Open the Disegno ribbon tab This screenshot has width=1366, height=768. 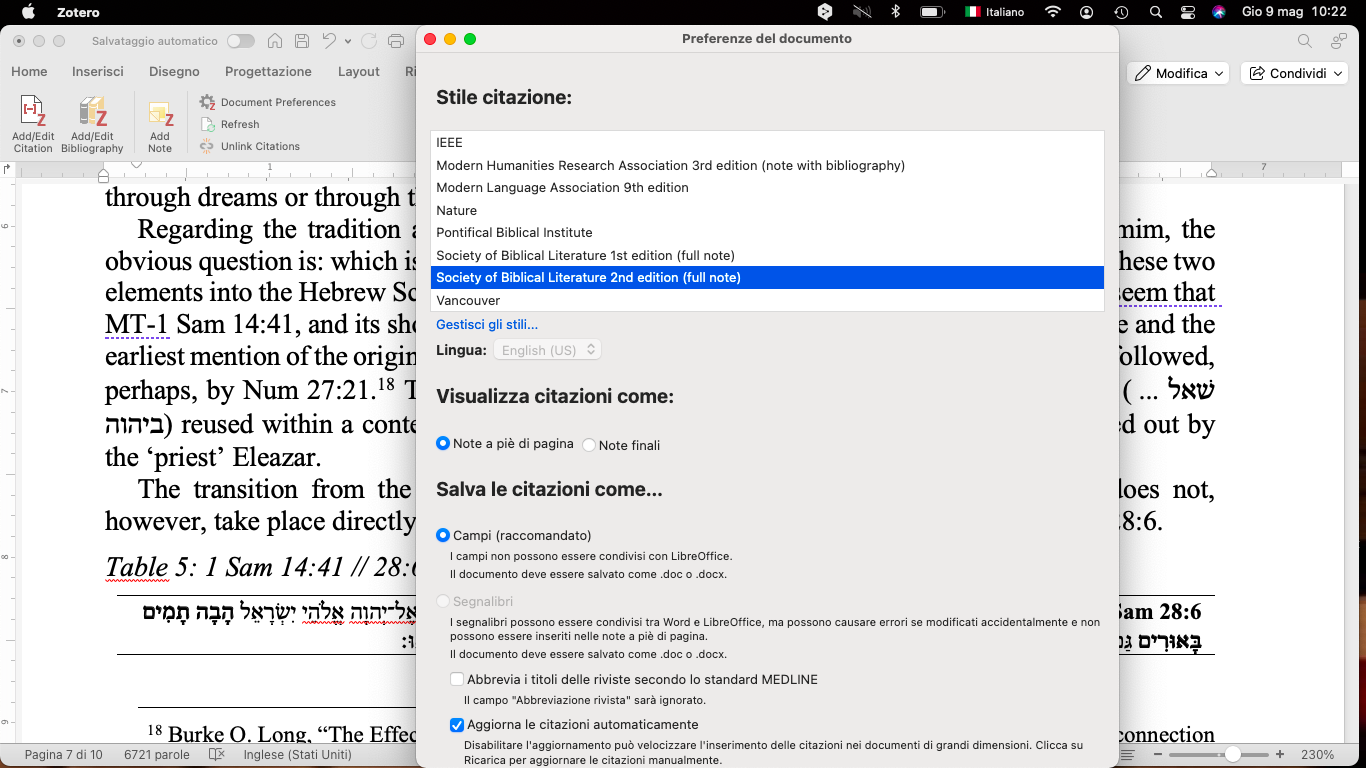[x=174, y=72]
